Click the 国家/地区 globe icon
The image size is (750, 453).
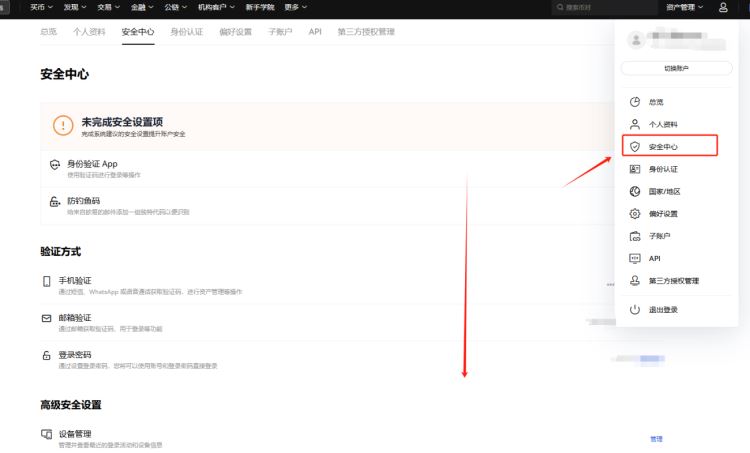634,191
